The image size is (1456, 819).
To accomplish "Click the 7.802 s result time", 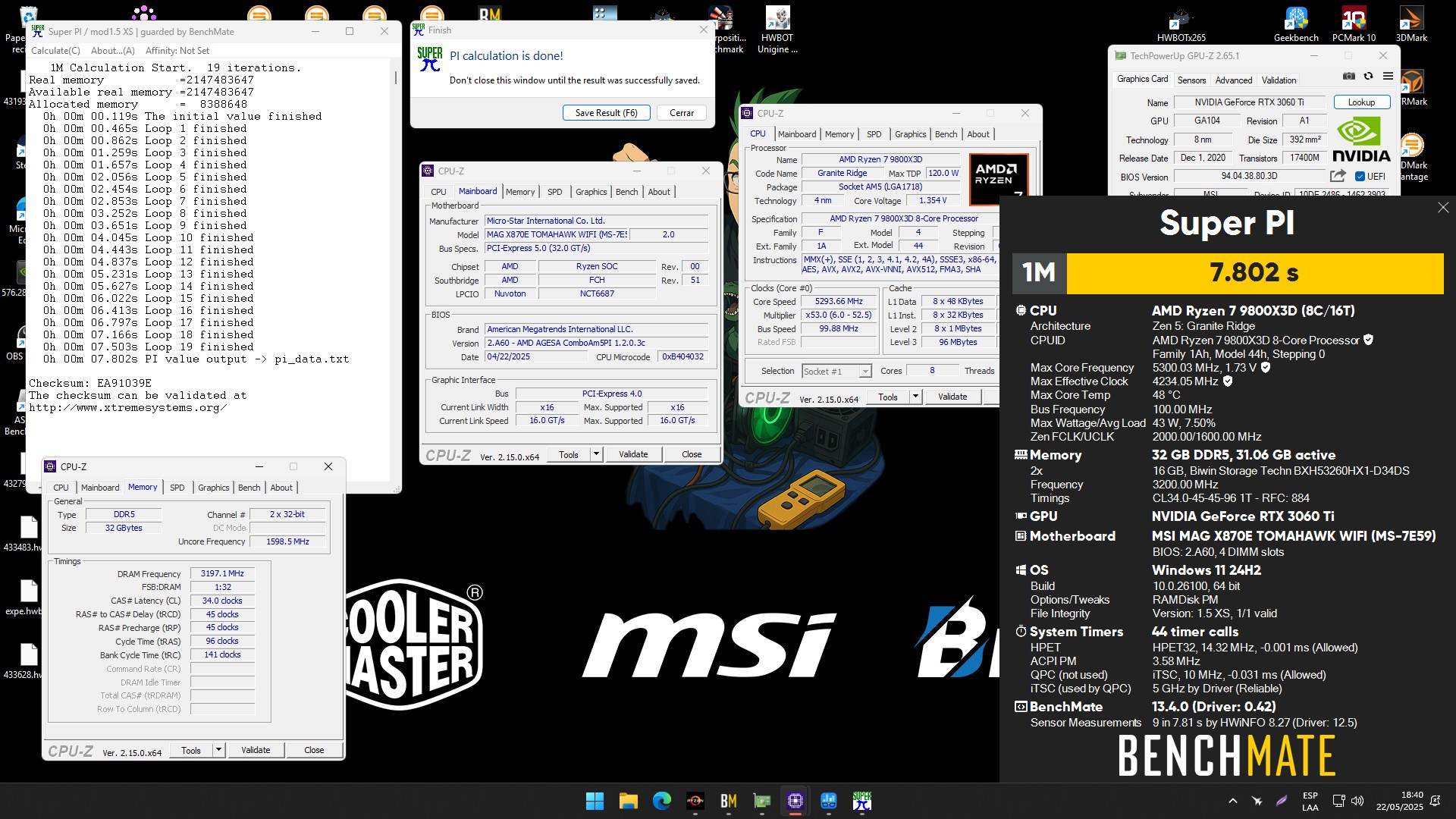I will point(1254,272).
